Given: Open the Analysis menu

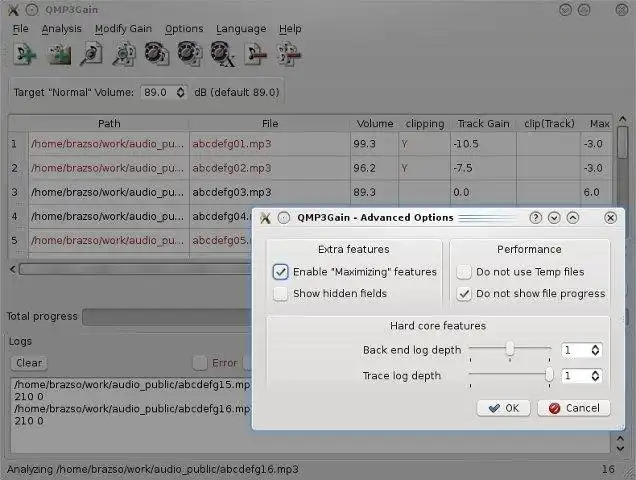Looking at the screenshot, I should 61,29.
